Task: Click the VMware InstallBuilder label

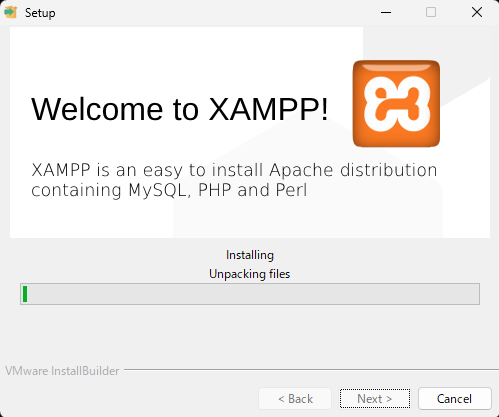Action: tap(62, 371)
